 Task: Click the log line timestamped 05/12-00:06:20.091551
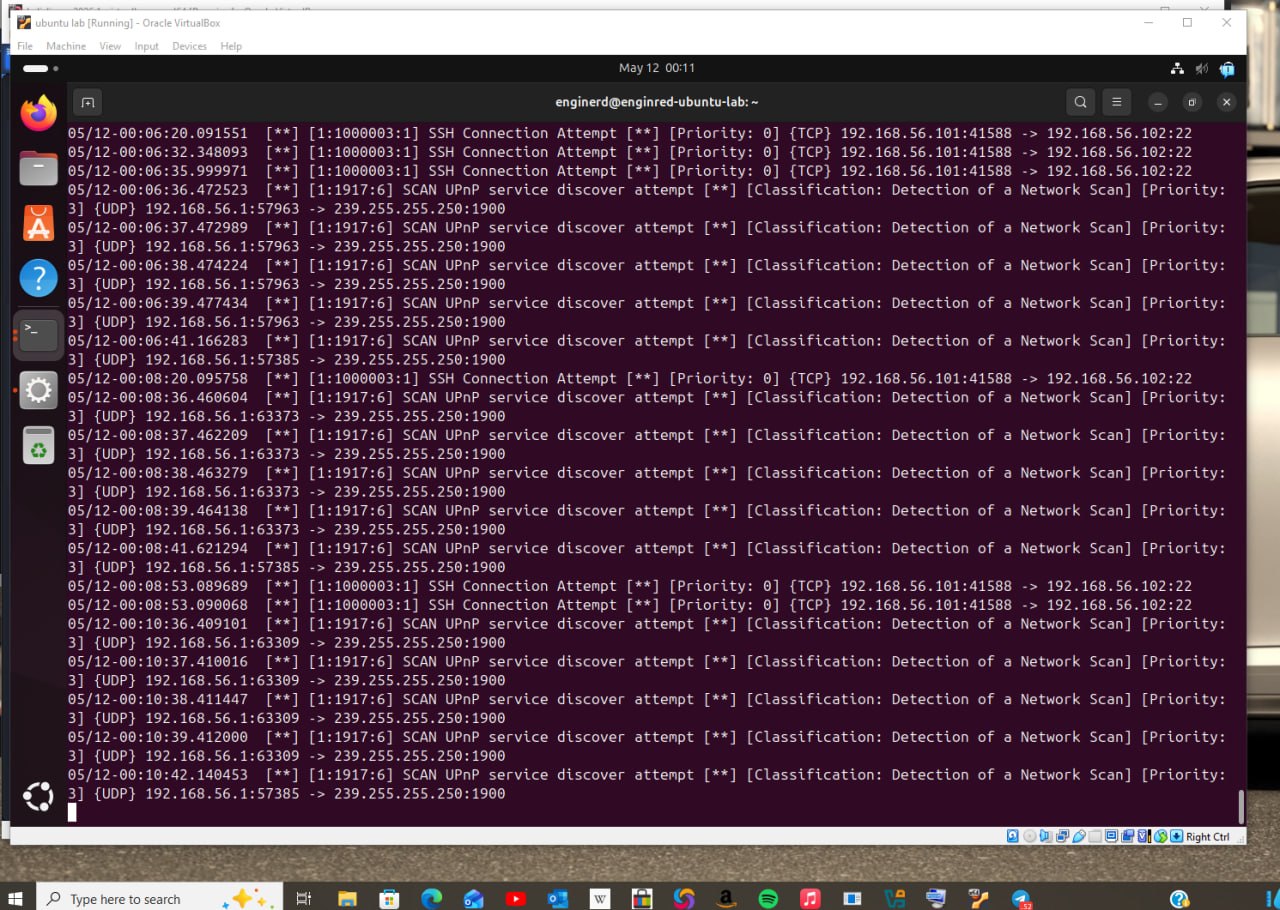pyautogui.click(x=630, y=133)
